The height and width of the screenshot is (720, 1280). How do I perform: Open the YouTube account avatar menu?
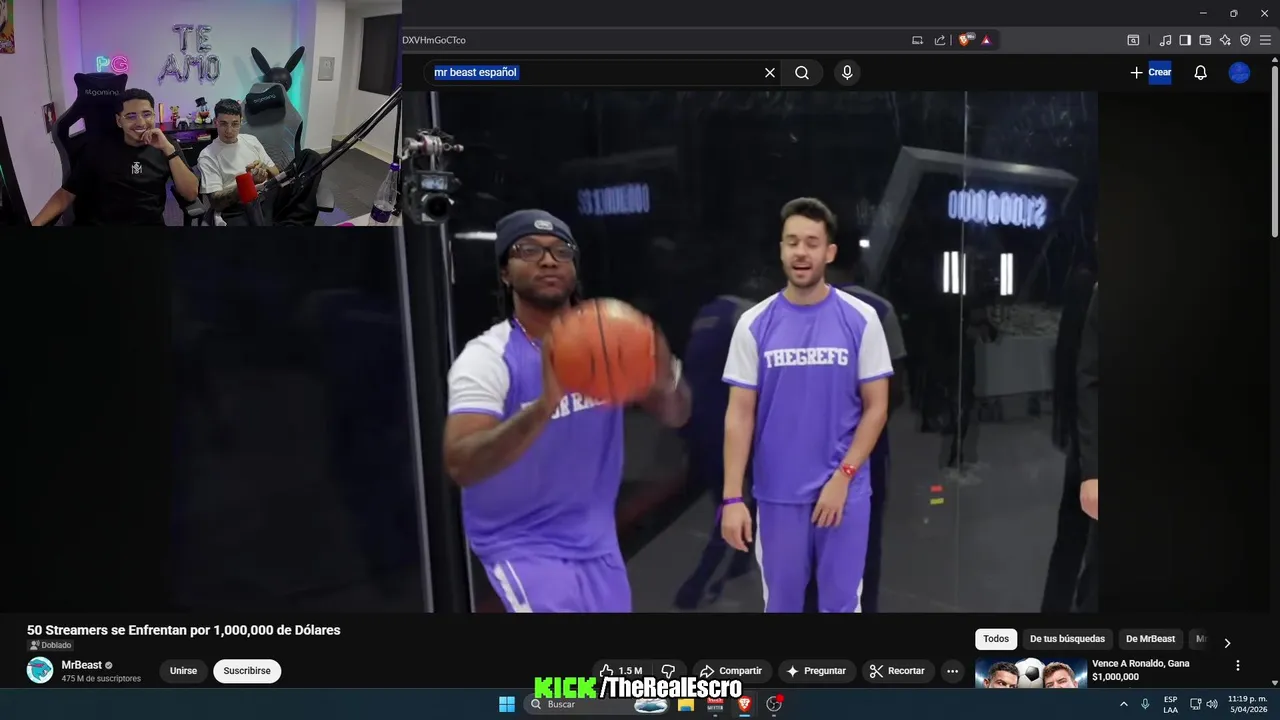(1239, 72)
